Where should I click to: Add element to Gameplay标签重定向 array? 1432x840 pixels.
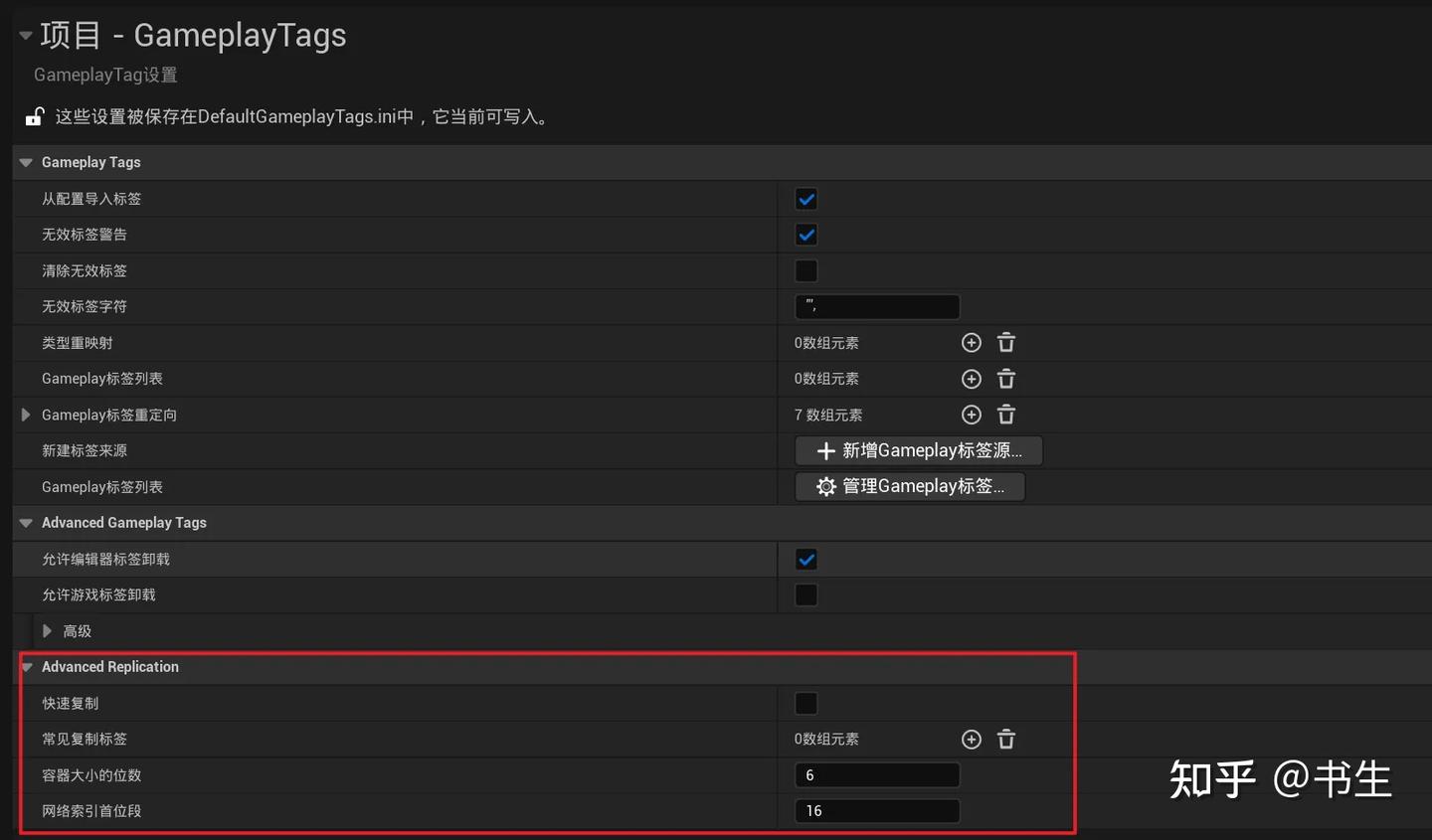pos(972,415)
